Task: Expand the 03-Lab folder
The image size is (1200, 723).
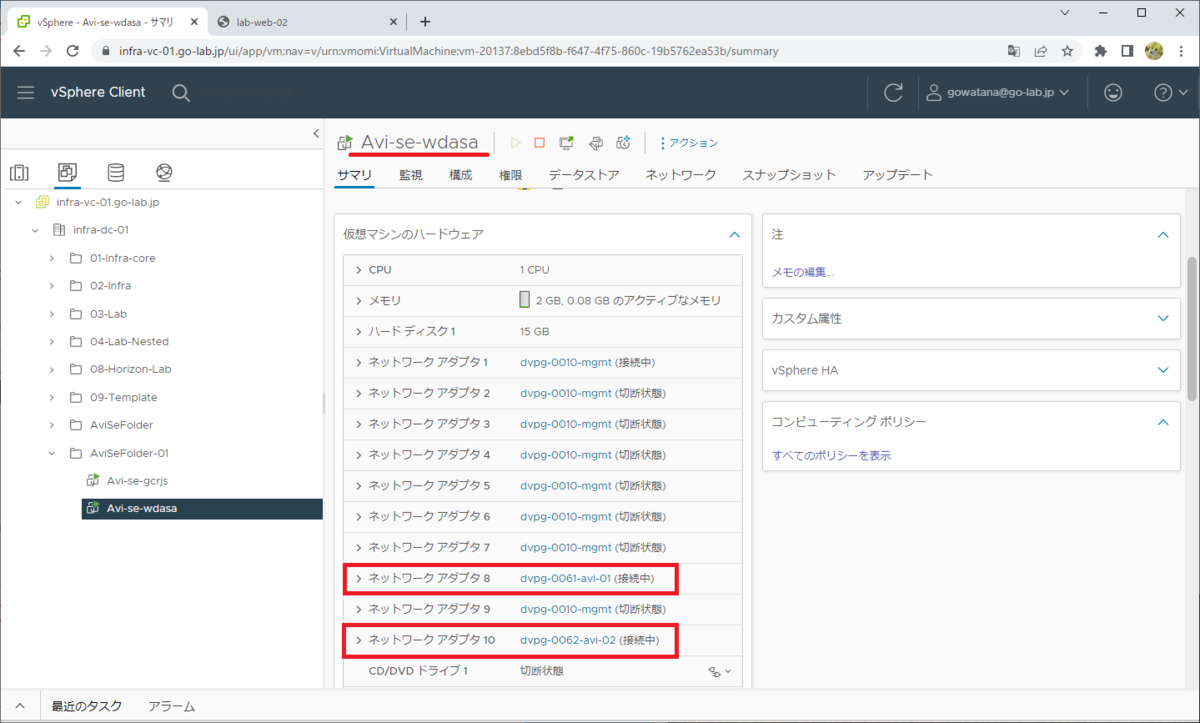Action: tap(52, 314)
